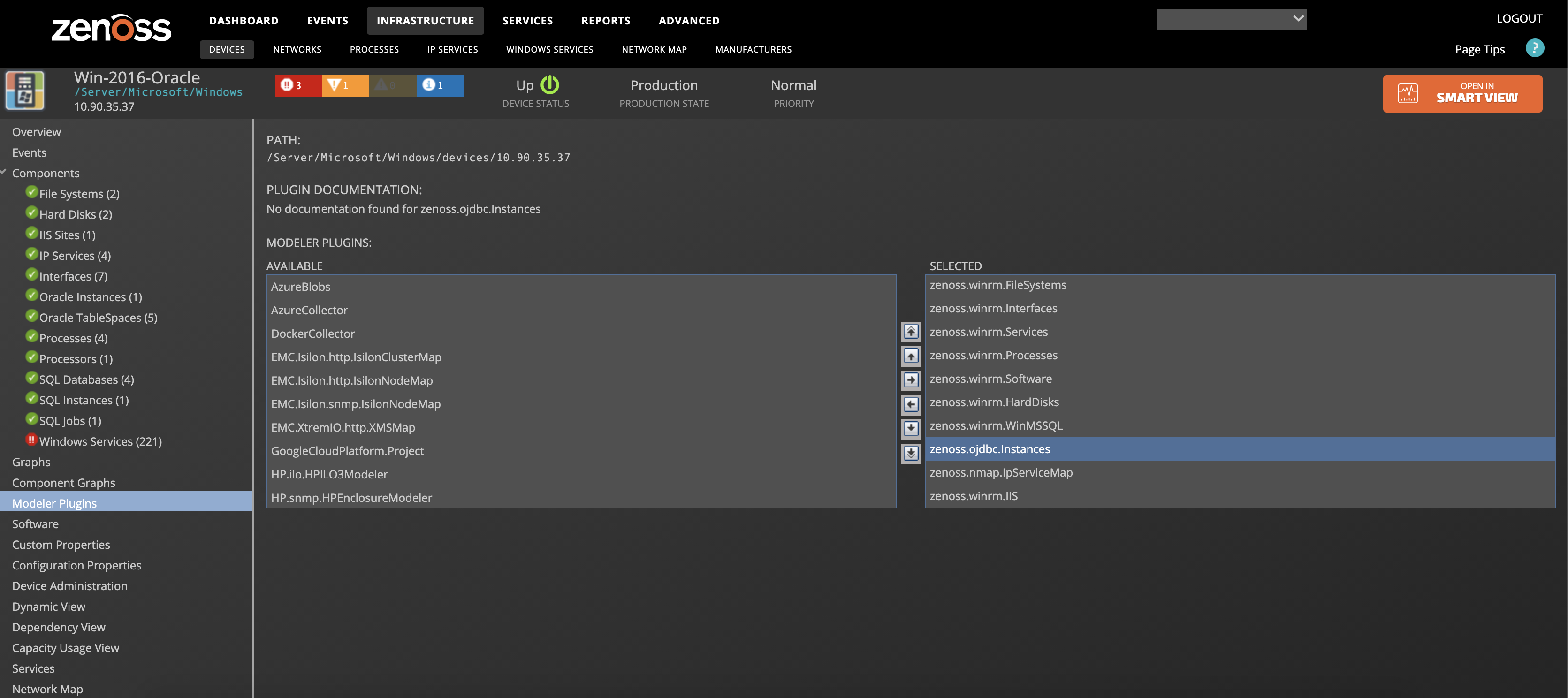This screenshot has width=1568, height=698.
Task: Click the move-to-bottom arrow for plugin ordering
Action: click(911, 453)
